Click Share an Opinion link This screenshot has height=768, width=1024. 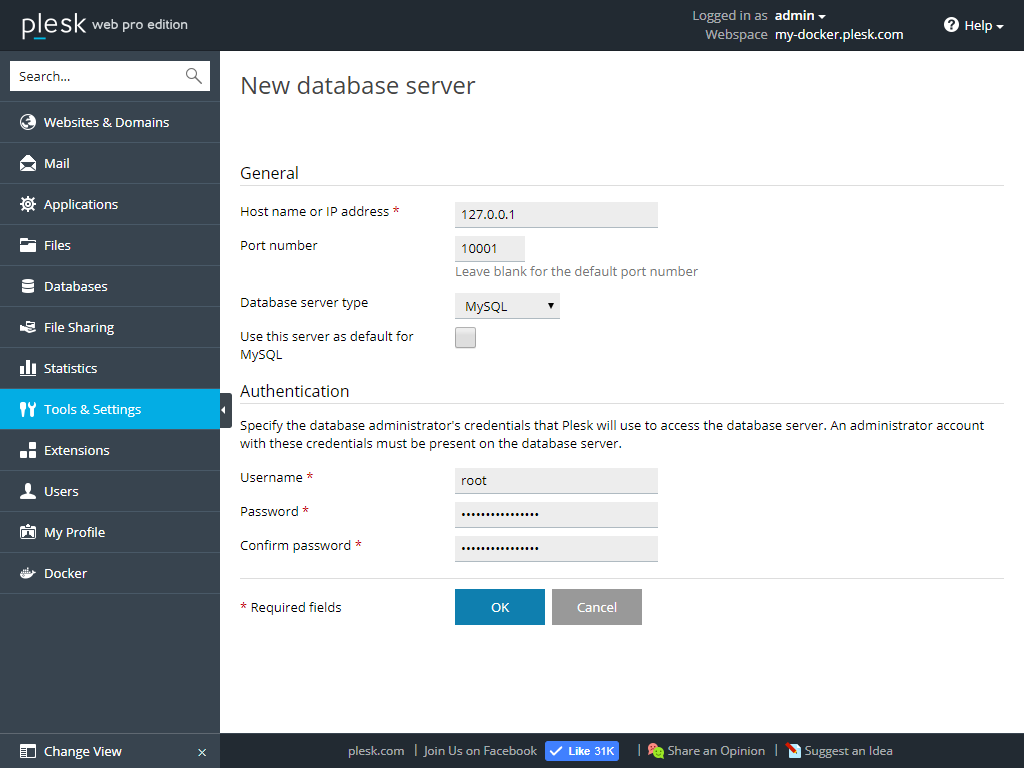tap(716, 751)
